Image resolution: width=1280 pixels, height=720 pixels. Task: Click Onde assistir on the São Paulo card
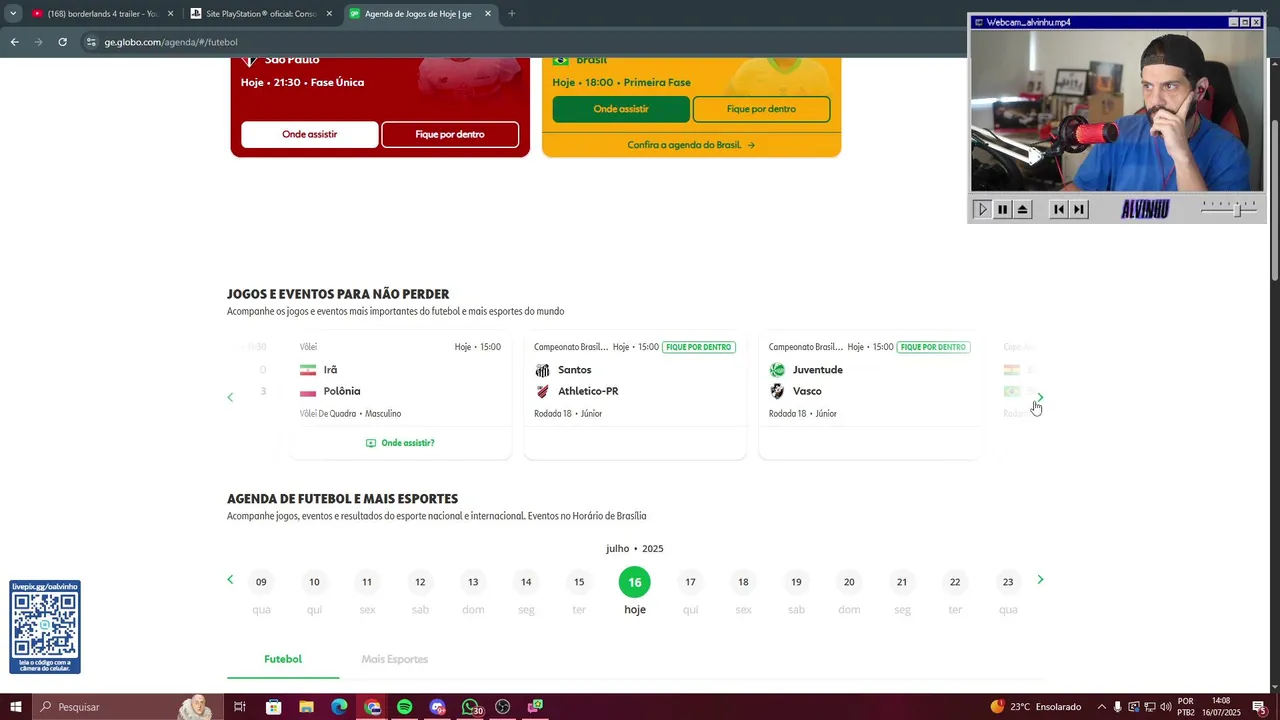(x=309, y=134)
